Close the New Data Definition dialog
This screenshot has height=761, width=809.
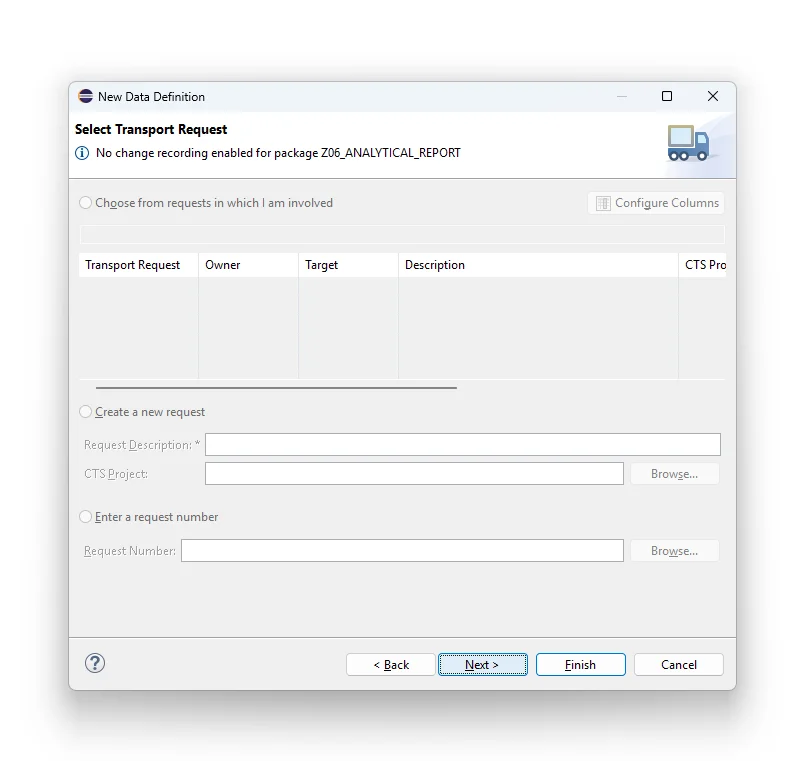coord(713,96)
